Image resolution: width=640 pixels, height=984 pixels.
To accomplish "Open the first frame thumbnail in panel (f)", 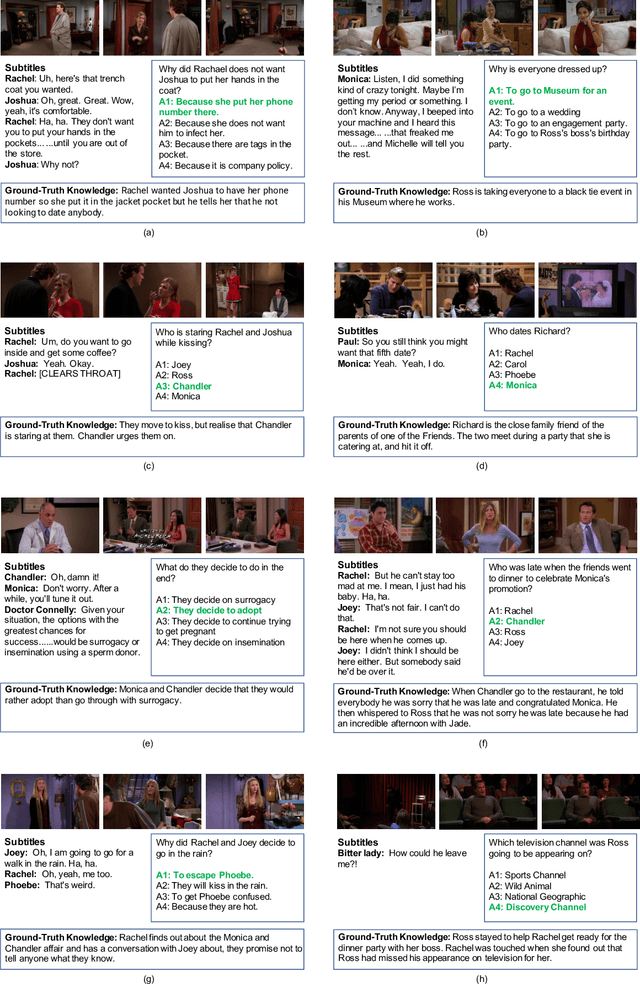I will (384, 525).
